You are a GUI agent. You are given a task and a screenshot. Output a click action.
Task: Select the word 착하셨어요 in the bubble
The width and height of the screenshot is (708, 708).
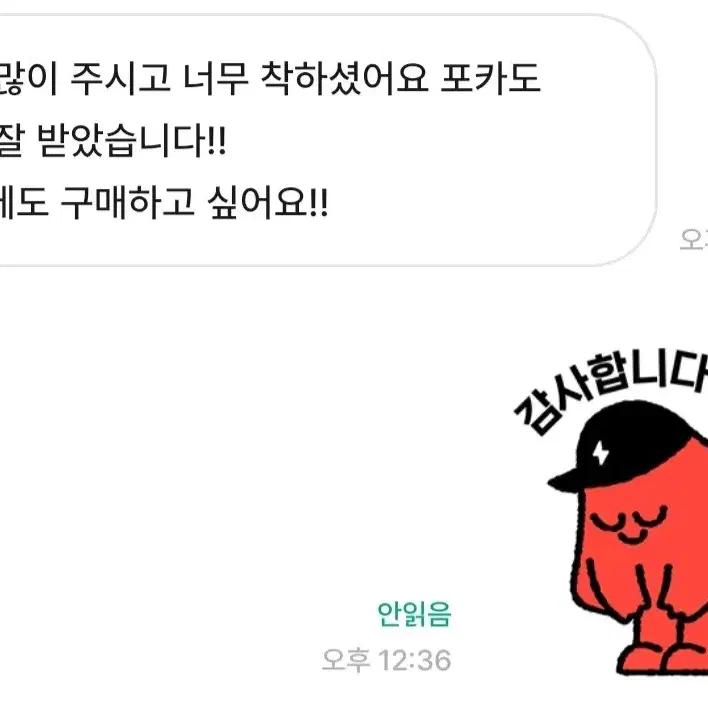pos(345,79)
